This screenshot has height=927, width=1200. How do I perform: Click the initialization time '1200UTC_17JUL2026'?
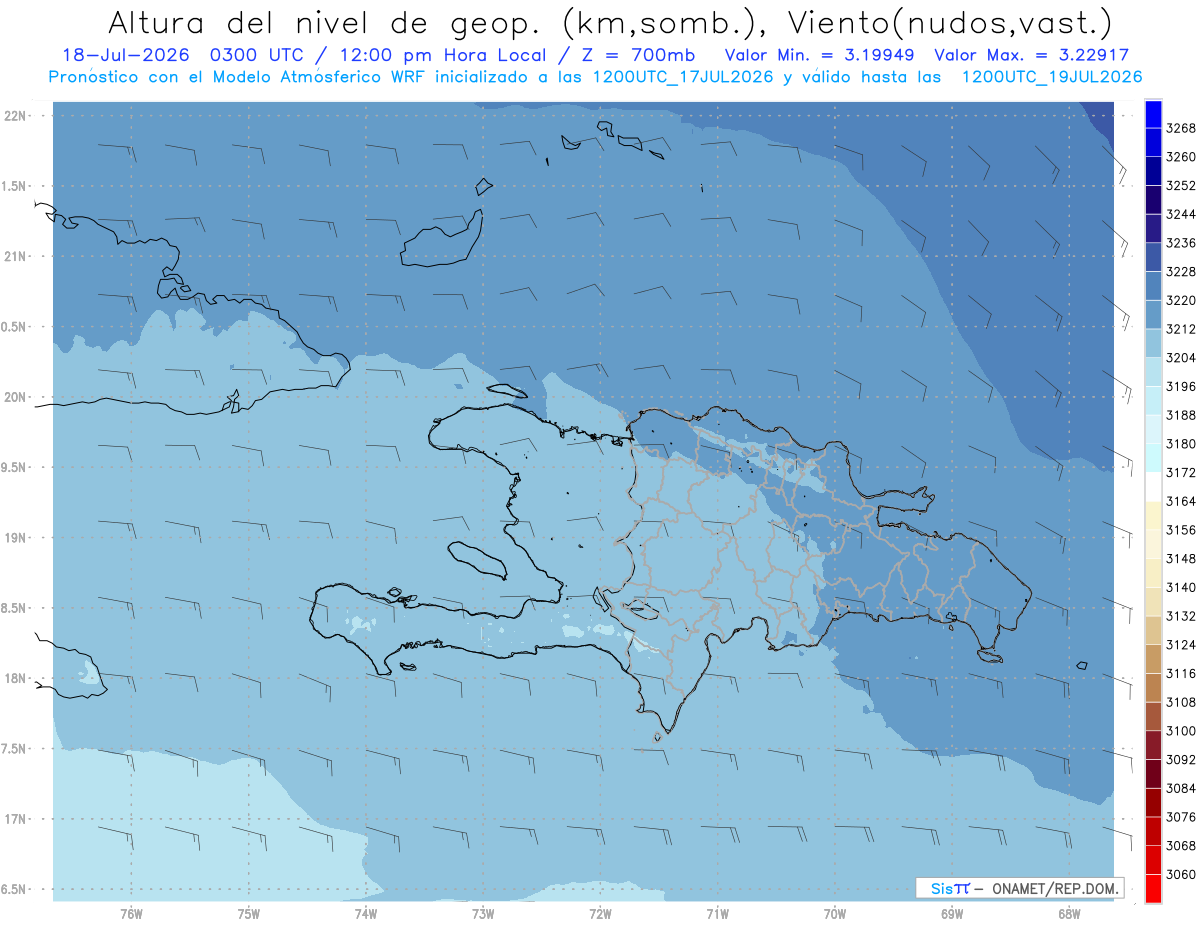tap(682, 77)
